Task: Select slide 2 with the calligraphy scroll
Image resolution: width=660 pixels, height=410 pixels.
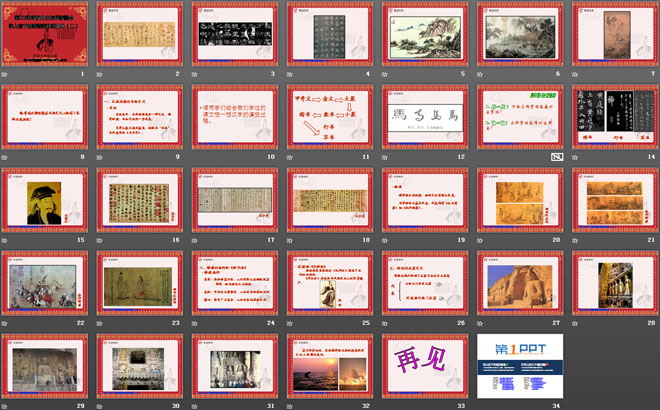Action: coord(140,34)
